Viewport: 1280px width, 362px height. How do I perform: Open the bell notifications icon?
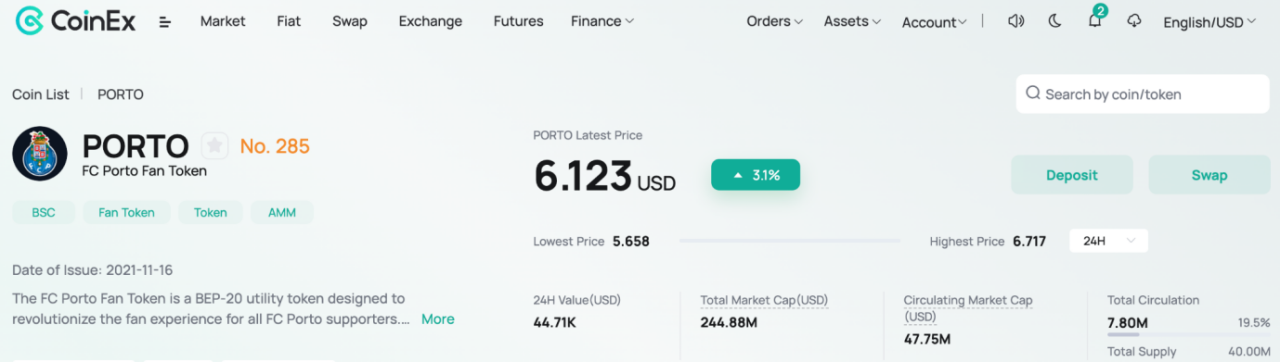(1095, 20)
